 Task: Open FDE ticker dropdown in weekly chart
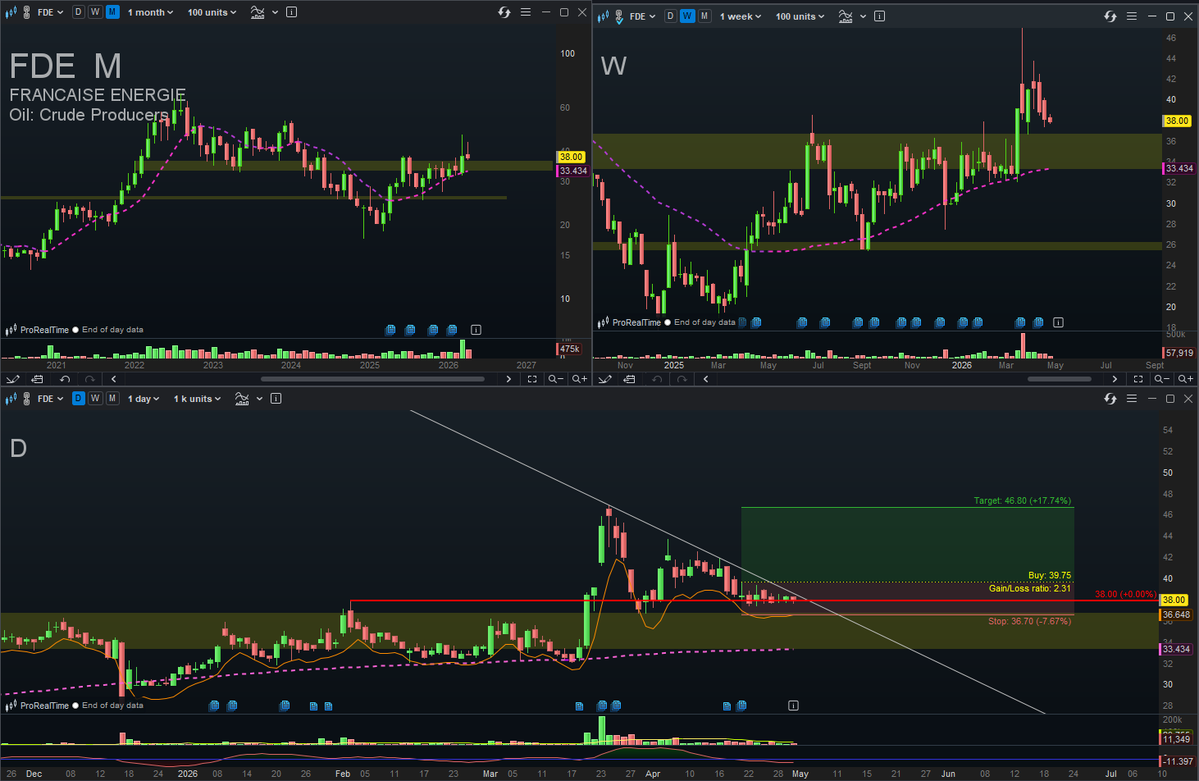[x=642, y=16]
